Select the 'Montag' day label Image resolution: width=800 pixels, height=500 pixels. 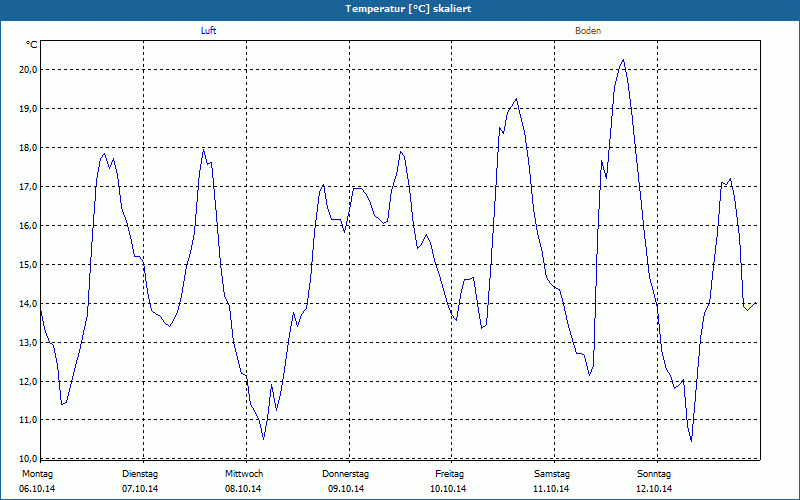pos(37,474)
